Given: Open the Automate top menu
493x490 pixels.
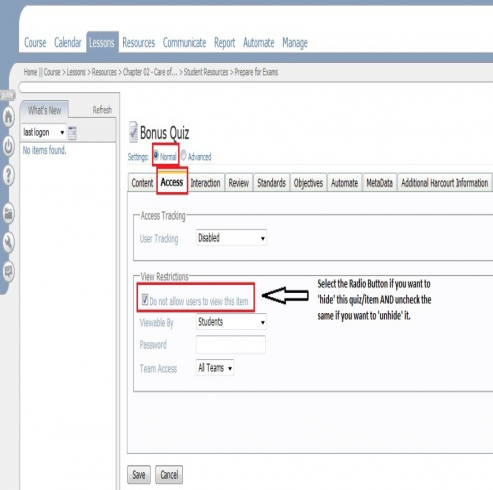Looking at the screenshot, I should [258, 43].
